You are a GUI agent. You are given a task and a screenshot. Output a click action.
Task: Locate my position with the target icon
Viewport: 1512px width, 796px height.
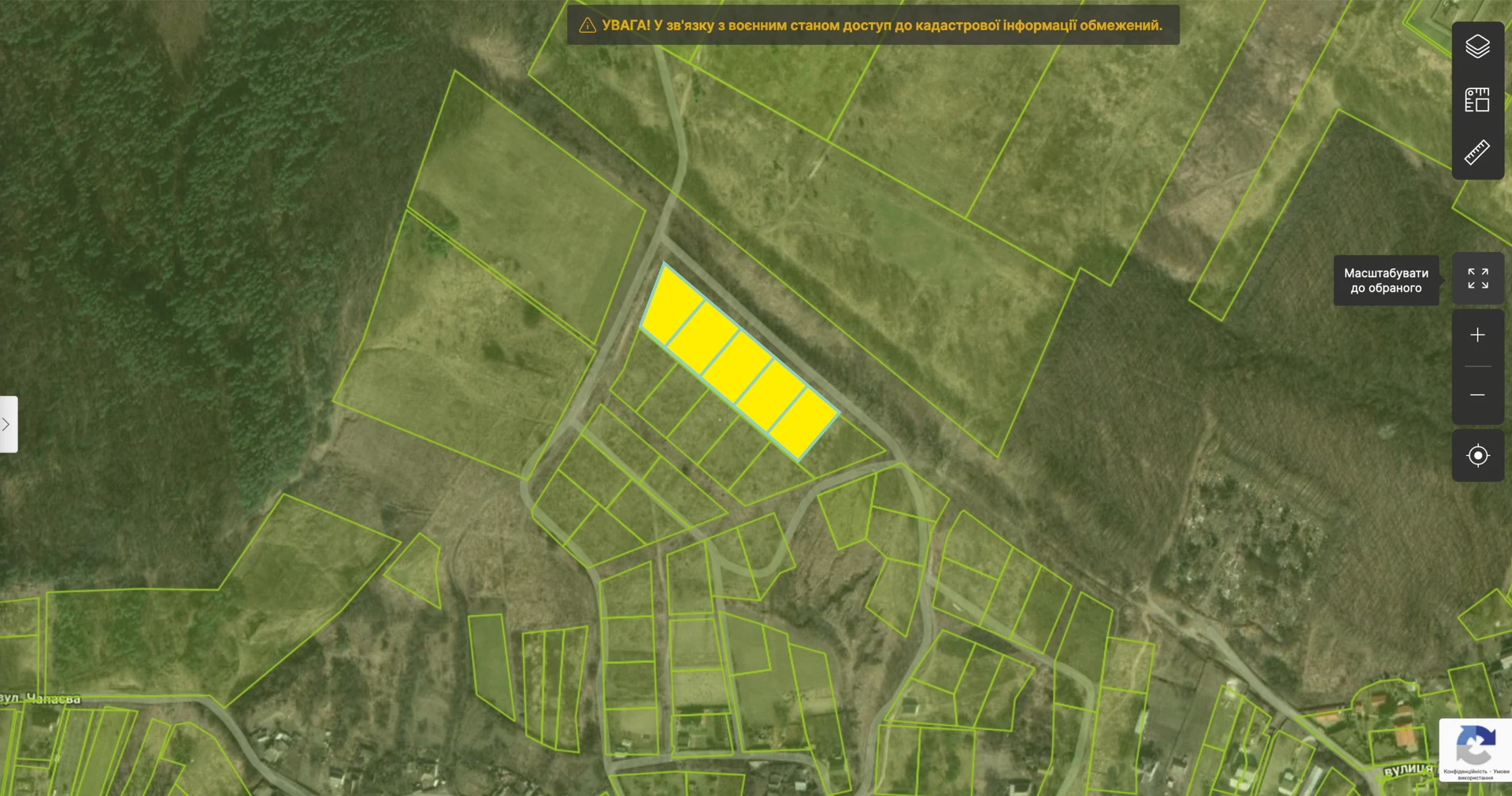click(1478, 456)
